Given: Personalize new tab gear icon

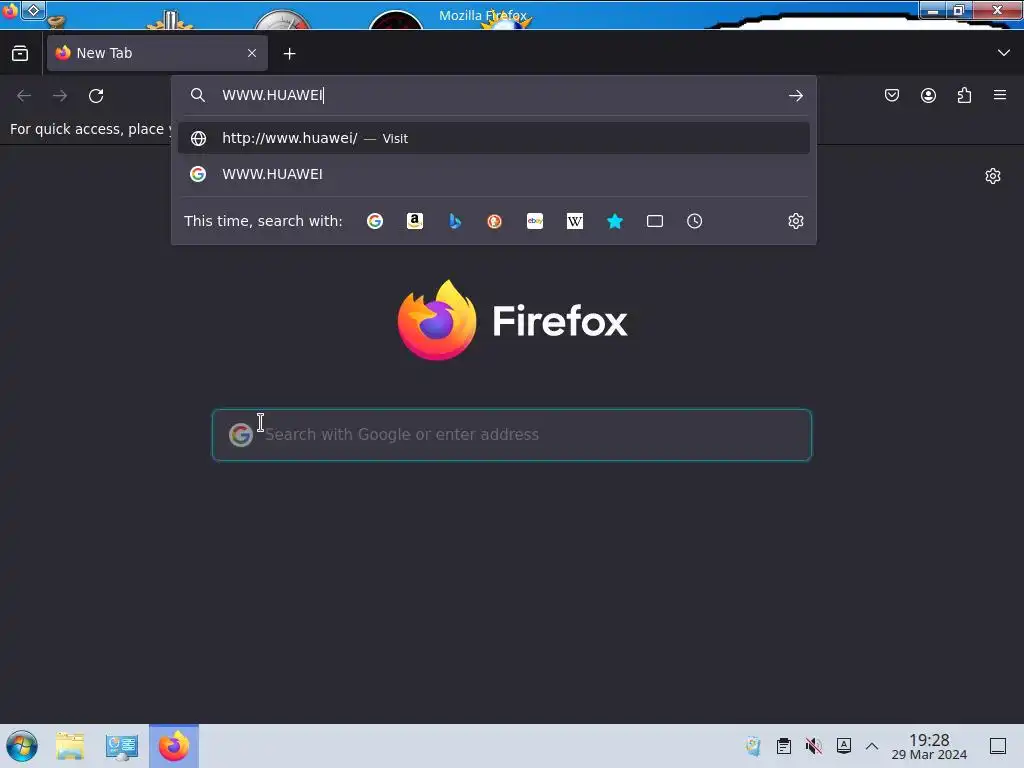Looking at the screenshot, I should point(993,176).
